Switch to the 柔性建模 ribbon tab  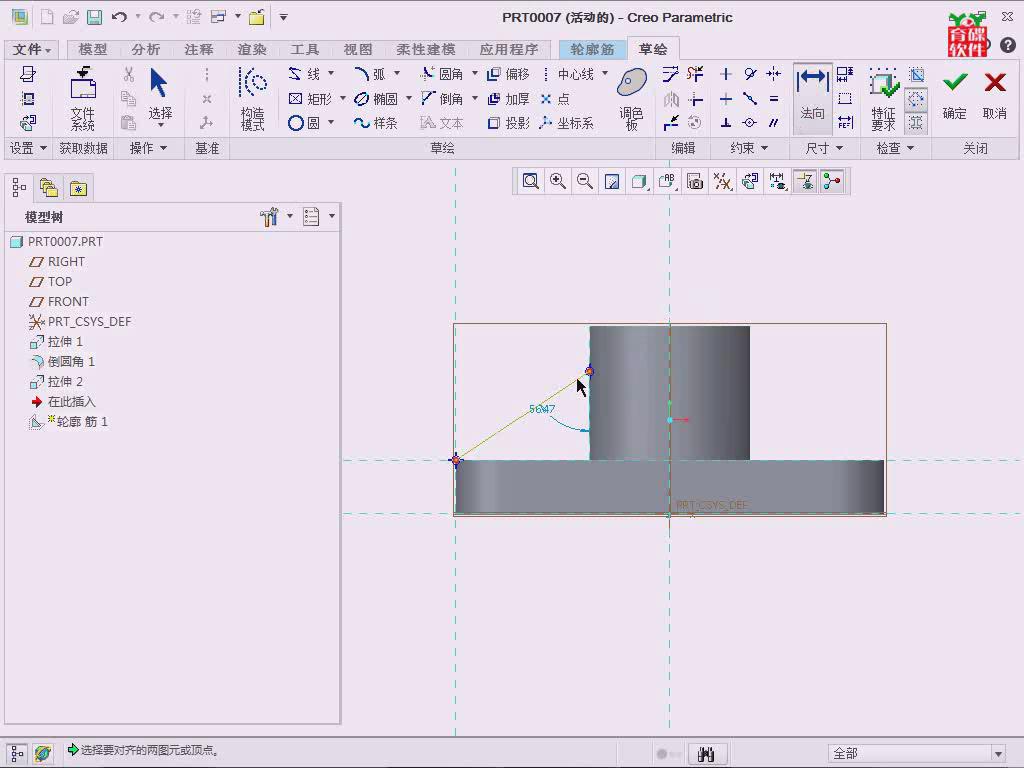[426, 49]
